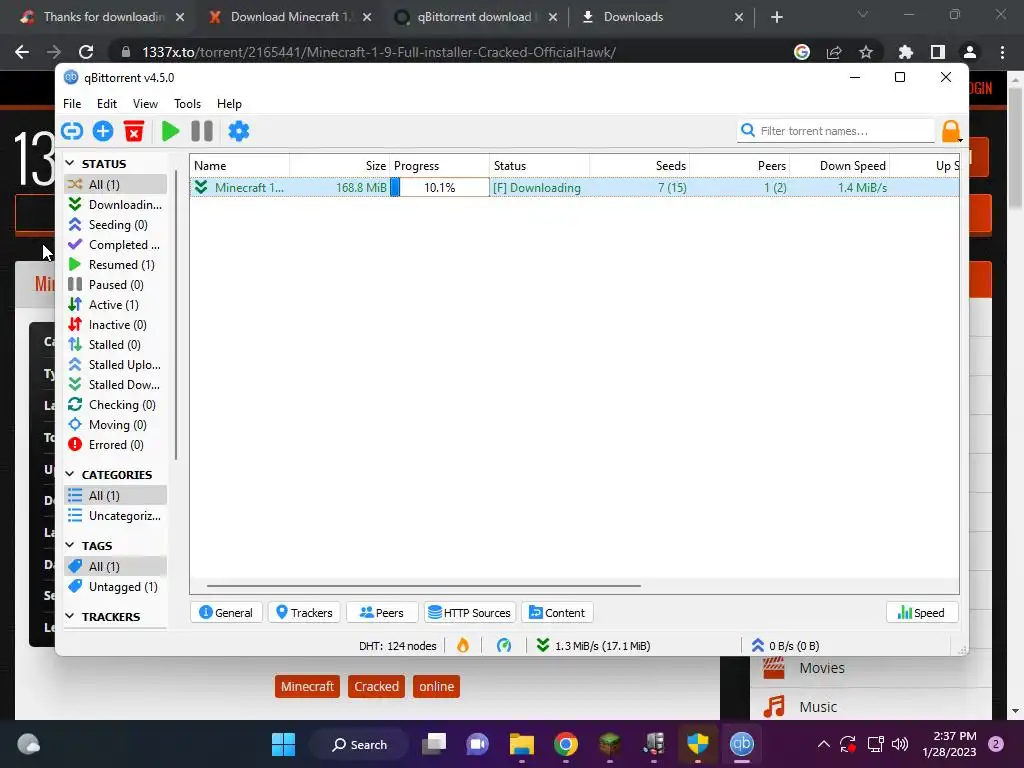
Task: Select the Inactive (0) filter
Action: click(x=116, y=325)
